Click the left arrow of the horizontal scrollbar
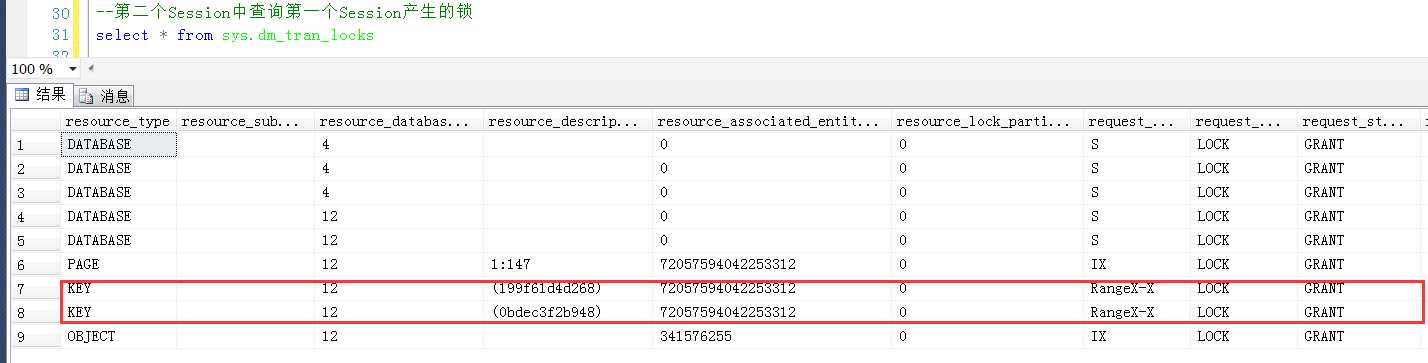Image resolution: width=1428 pixels, height=363 pixels. point(92,68)
